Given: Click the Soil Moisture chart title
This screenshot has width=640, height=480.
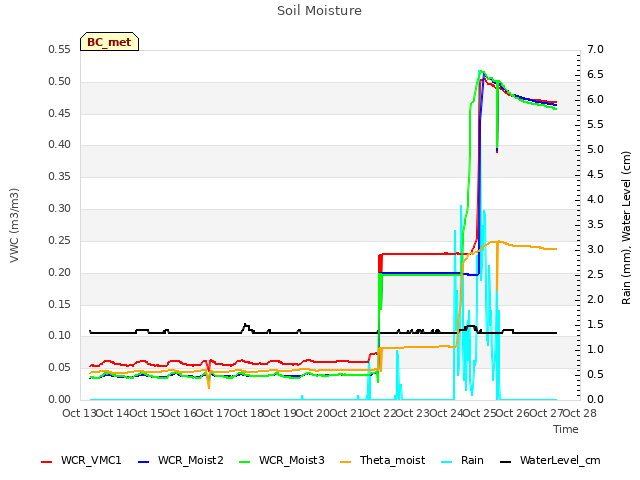Looking at the screenshot, I should coord(319,11).
